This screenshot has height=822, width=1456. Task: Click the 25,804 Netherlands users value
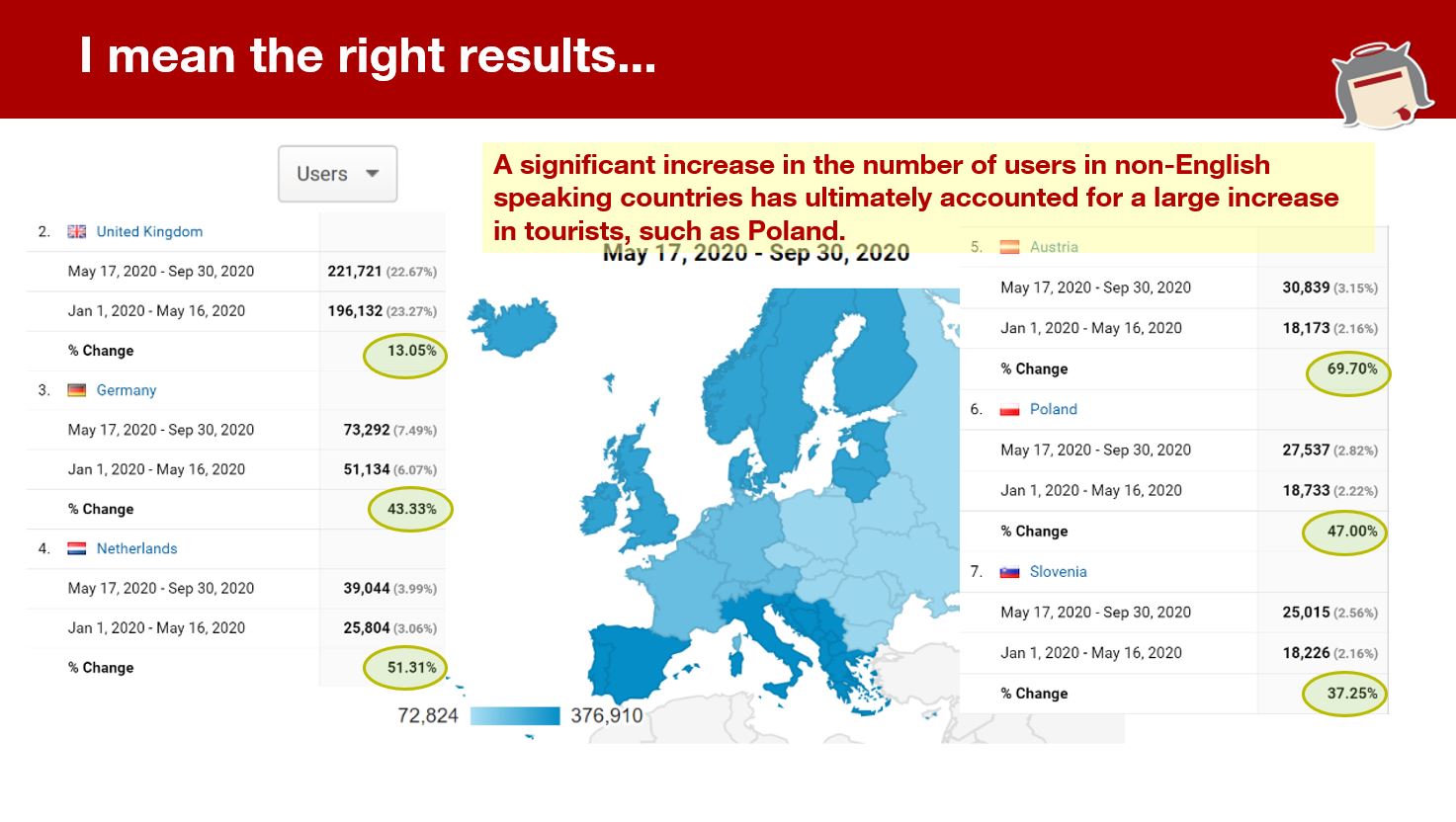[x=366, y=627]
